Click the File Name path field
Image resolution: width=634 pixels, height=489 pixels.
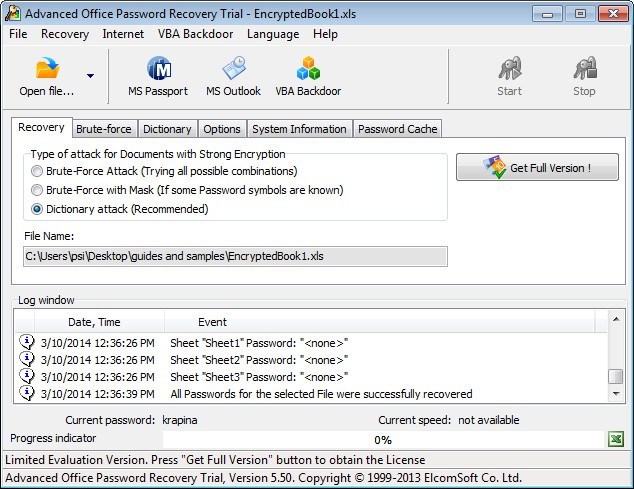[235, 256]
